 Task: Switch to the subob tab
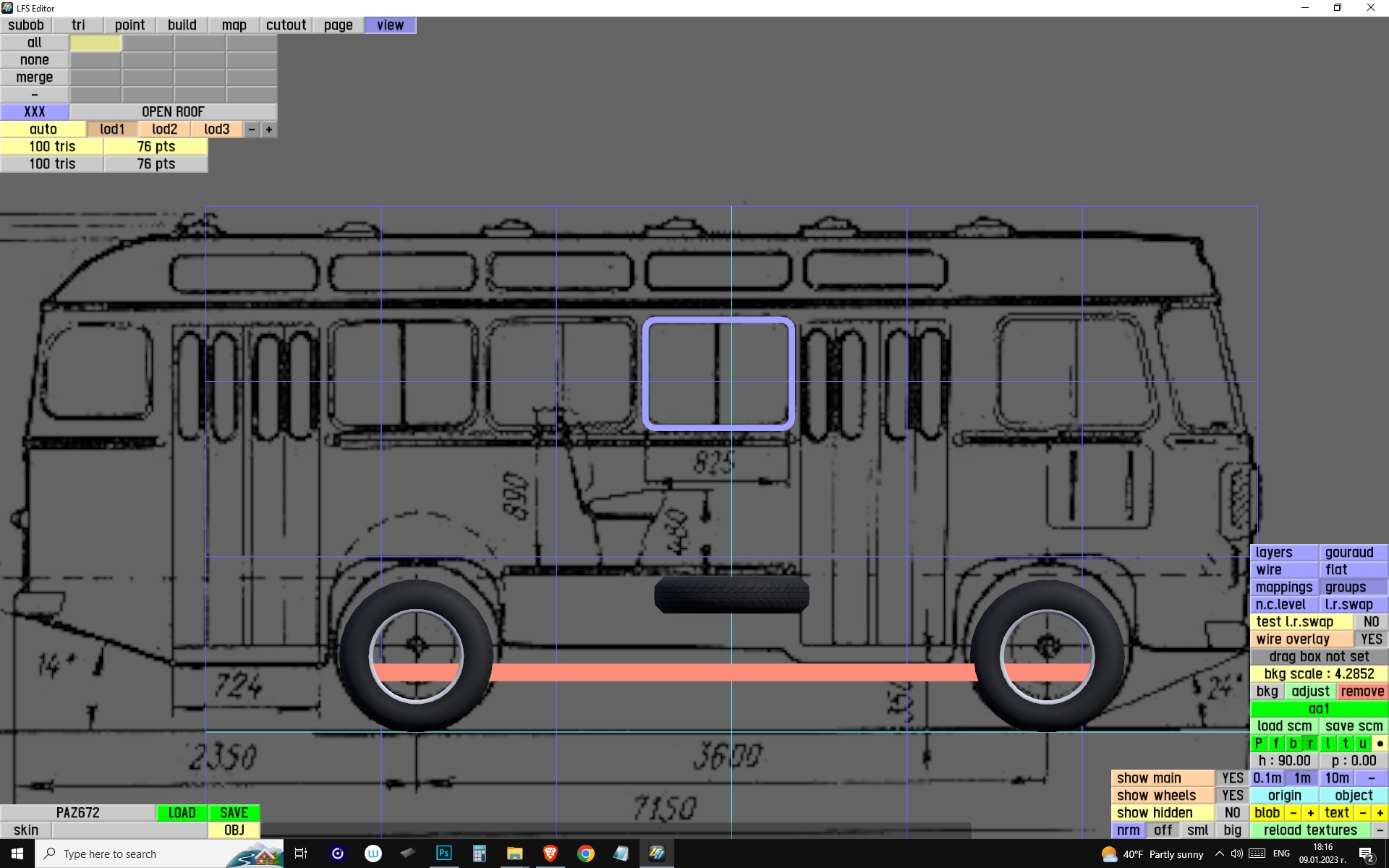pos(26,25)
